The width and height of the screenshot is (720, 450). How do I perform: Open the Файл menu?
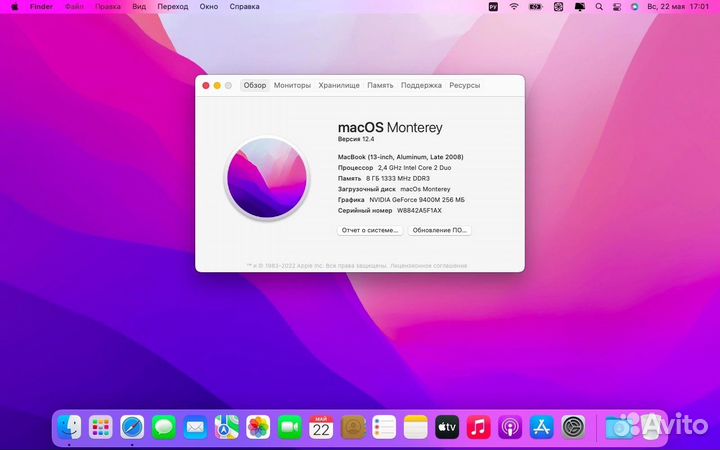coord(74,6)
